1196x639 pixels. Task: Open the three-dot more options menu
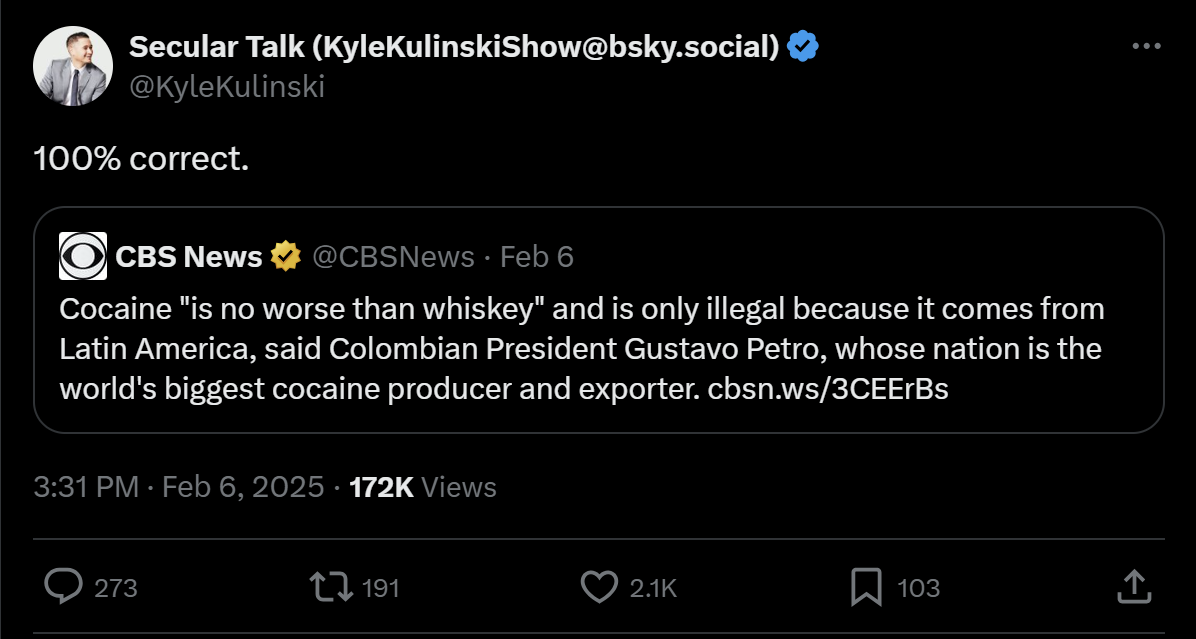[1146, 47]
